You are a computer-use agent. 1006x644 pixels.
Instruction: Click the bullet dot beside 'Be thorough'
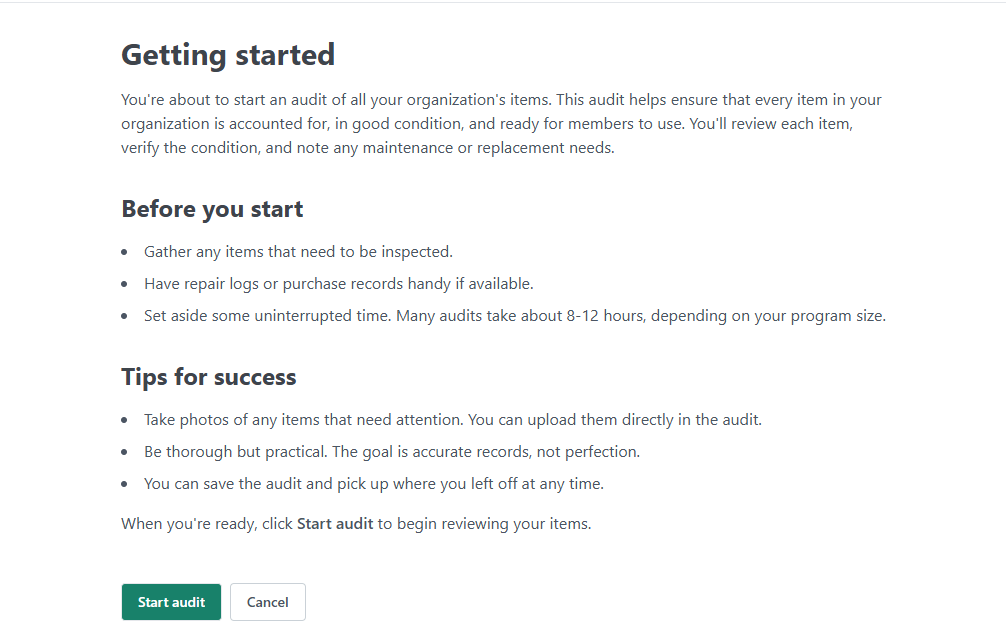(125, 453)
